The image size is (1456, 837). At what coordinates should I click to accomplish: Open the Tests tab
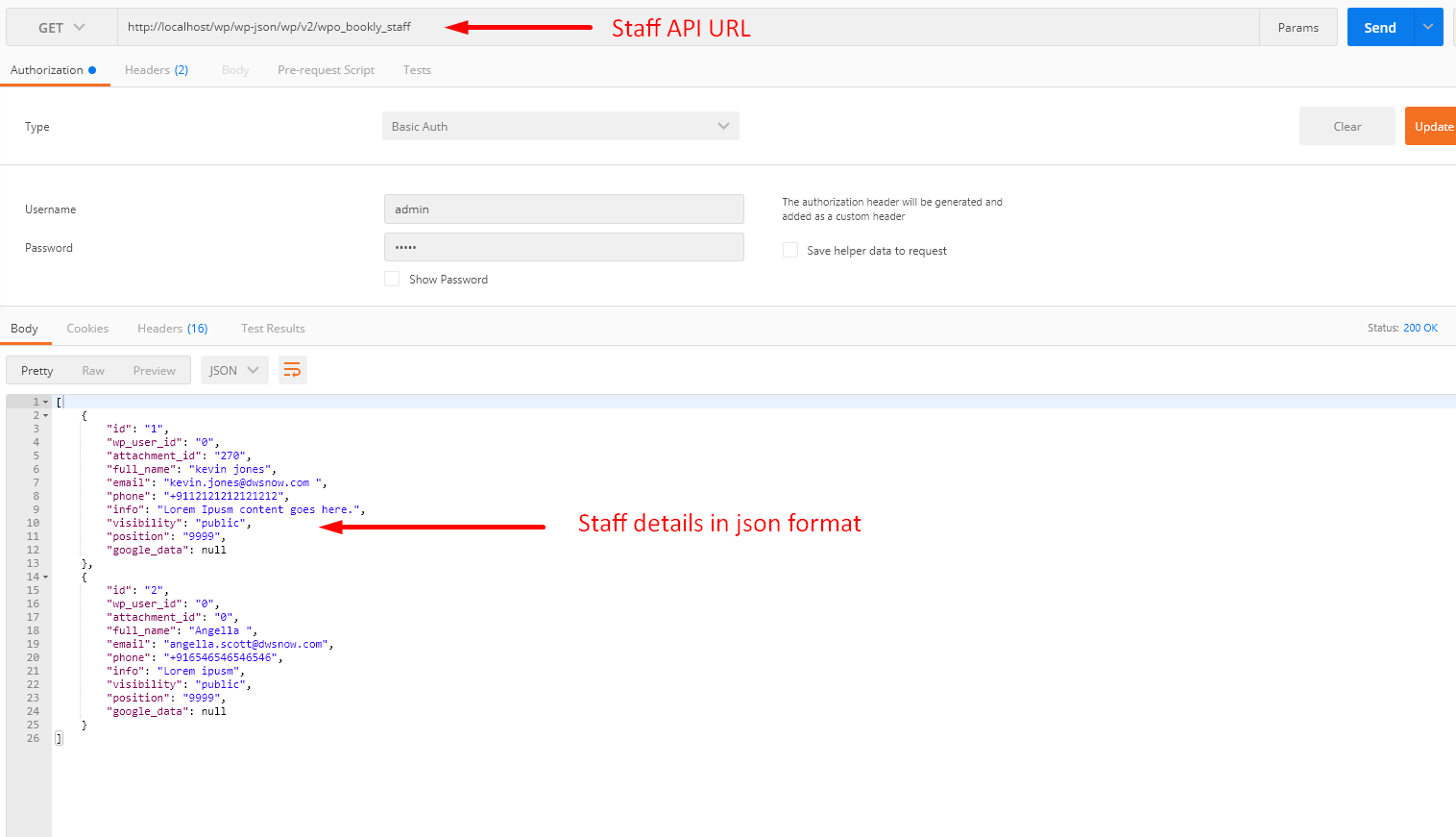point(417,70)
